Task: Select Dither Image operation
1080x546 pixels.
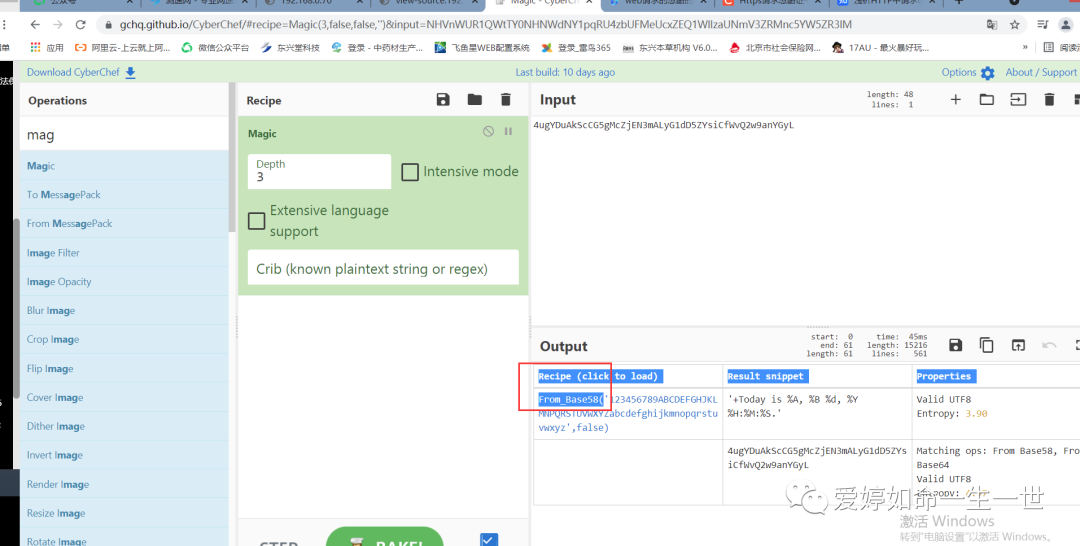Action: [x=124, y=426]
